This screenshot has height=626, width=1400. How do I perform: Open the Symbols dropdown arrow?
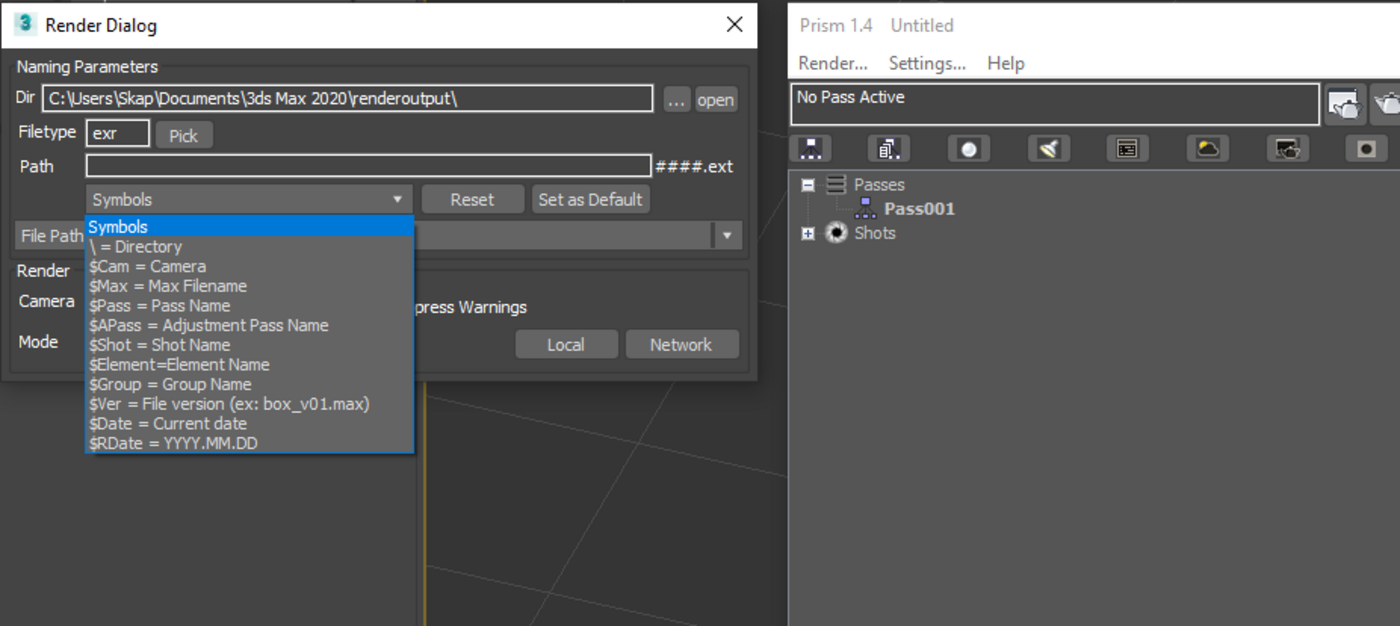[397, 199]
